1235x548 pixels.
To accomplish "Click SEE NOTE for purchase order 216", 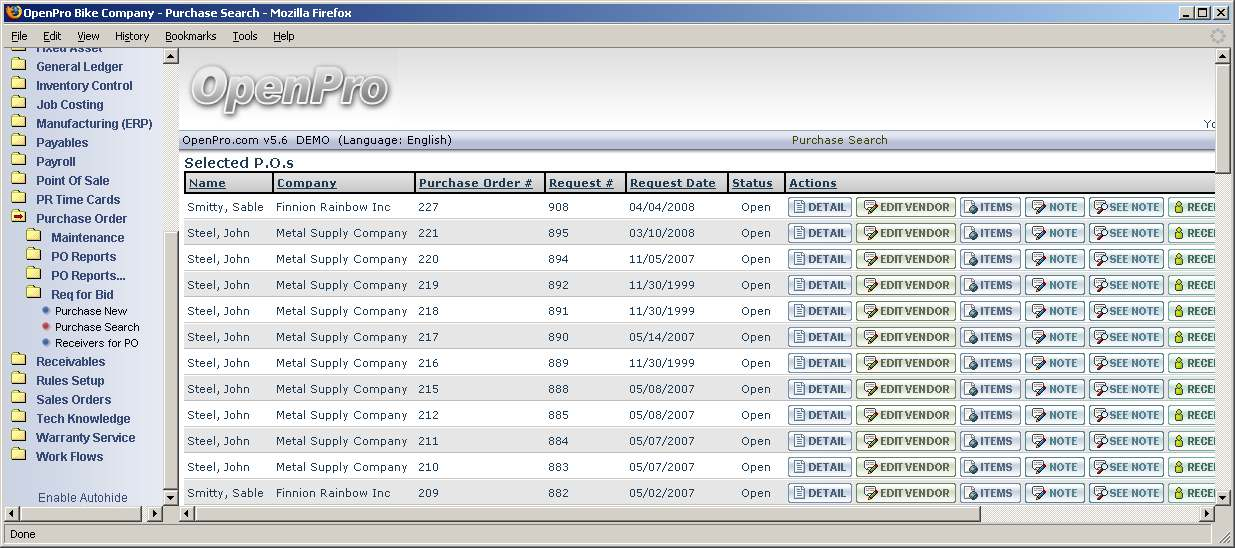I will (1126, 363).
